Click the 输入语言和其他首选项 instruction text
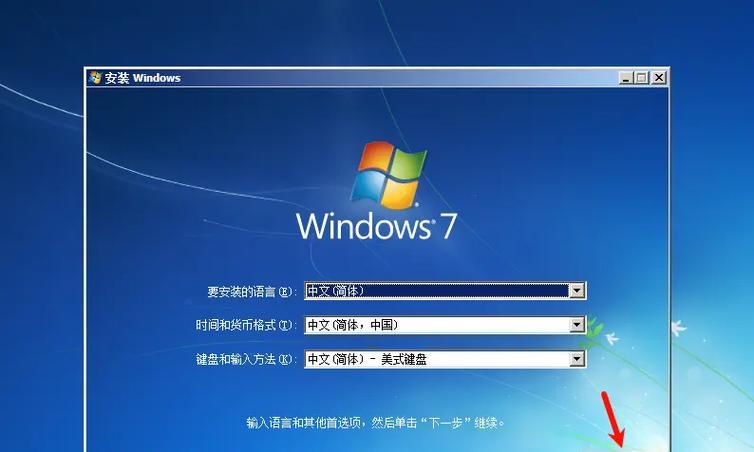 (376, 423)
